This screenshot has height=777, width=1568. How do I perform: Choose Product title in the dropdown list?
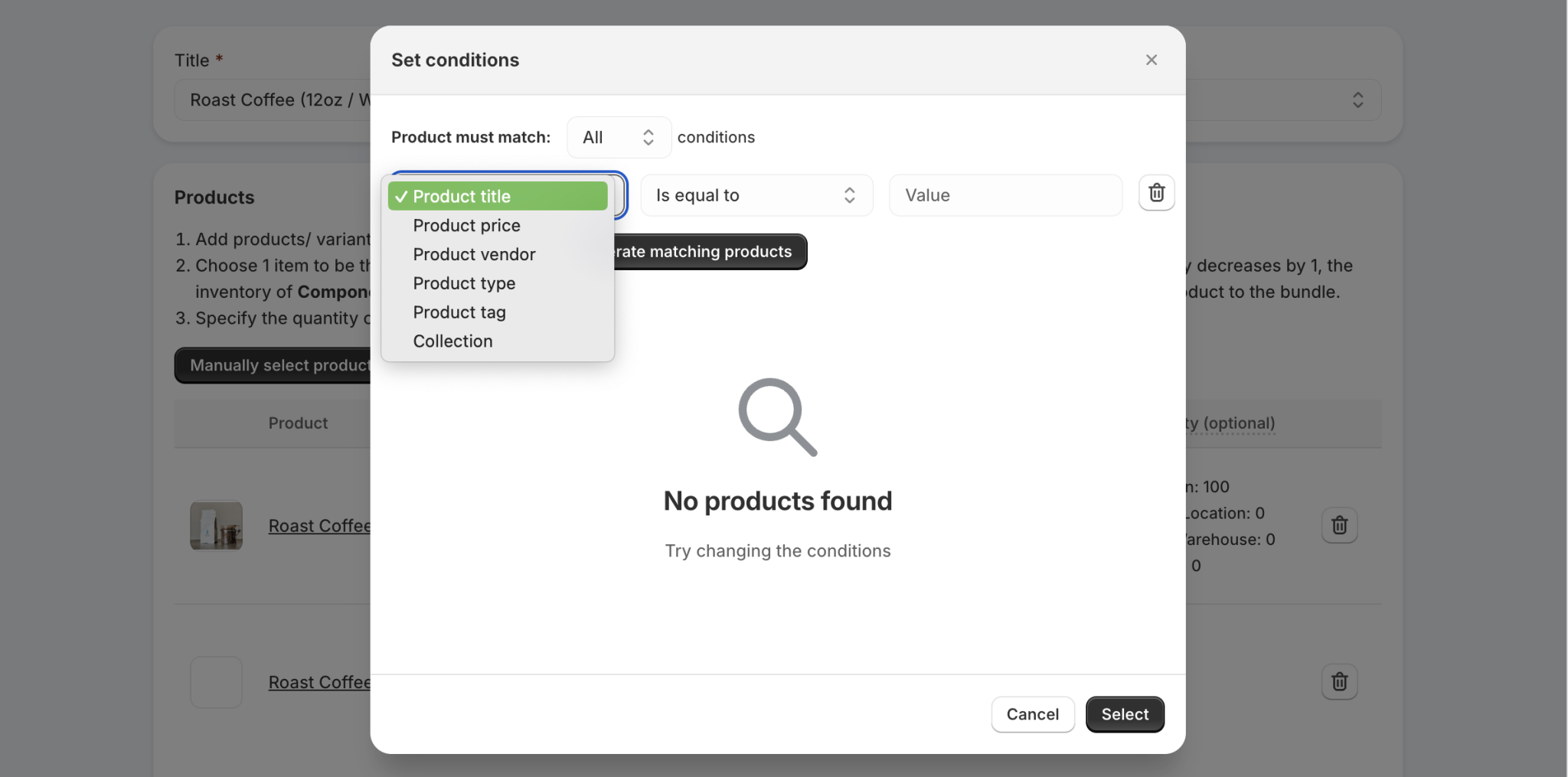(498, 196)
